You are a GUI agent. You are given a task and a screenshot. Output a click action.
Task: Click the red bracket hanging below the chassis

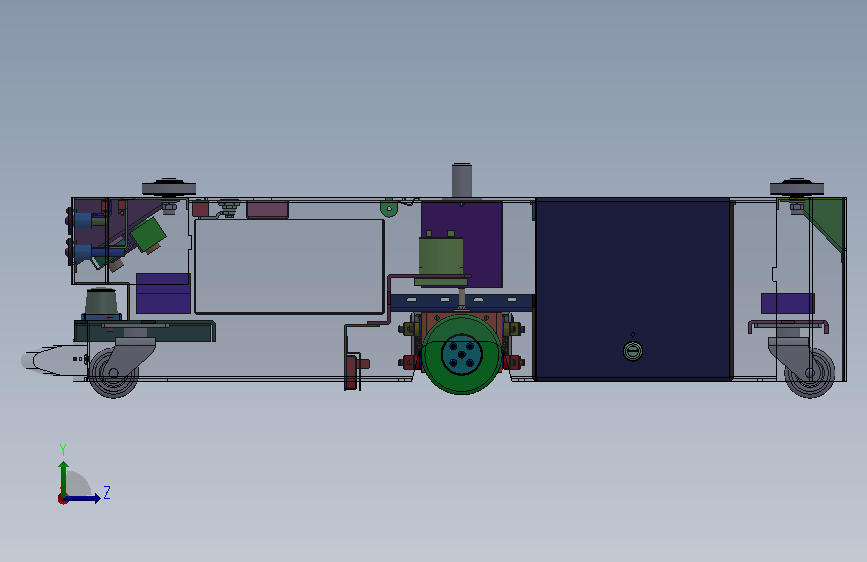(x=354, y=371)
